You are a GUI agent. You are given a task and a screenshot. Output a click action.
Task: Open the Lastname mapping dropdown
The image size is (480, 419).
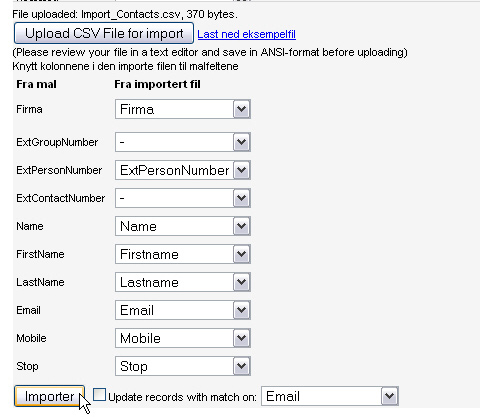click(x=183, y=282)
